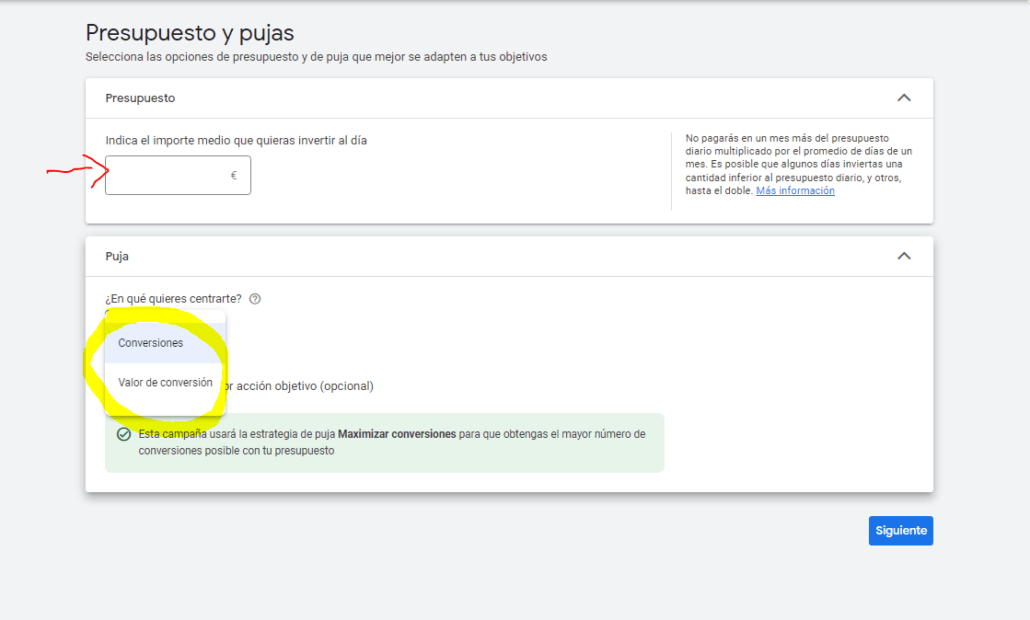1030x620 pixels.
Task: Click the ¿En qué quieres centrarte? label
Action: click(x=173, y=299)
